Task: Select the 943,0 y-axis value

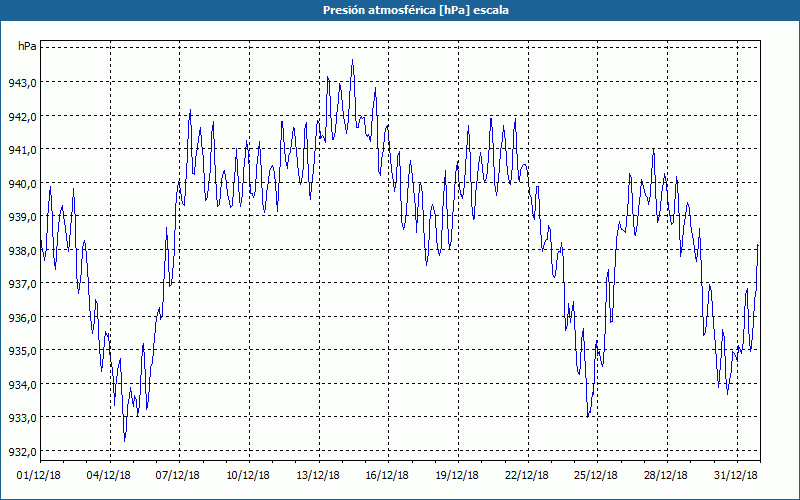Action: pyautogui.click(x=22, y=83)
